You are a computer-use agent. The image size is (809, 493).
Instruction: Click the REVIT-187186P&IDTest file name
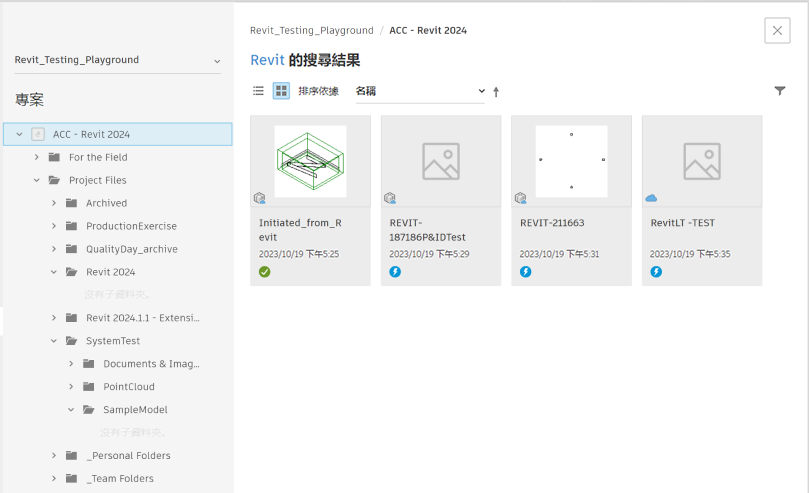click(427, 230)
